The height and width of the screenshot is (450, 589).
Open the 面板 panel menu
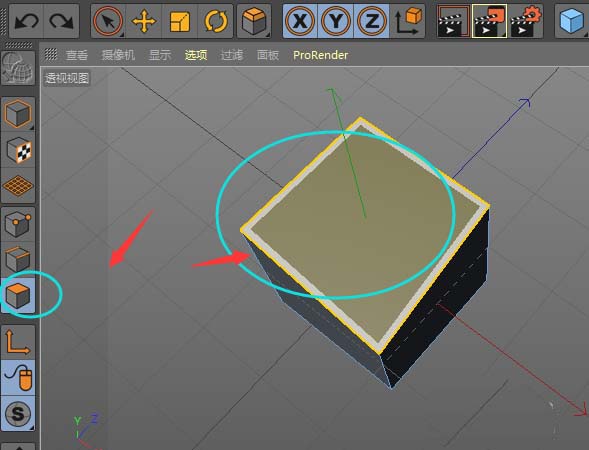tap(268, 55)
